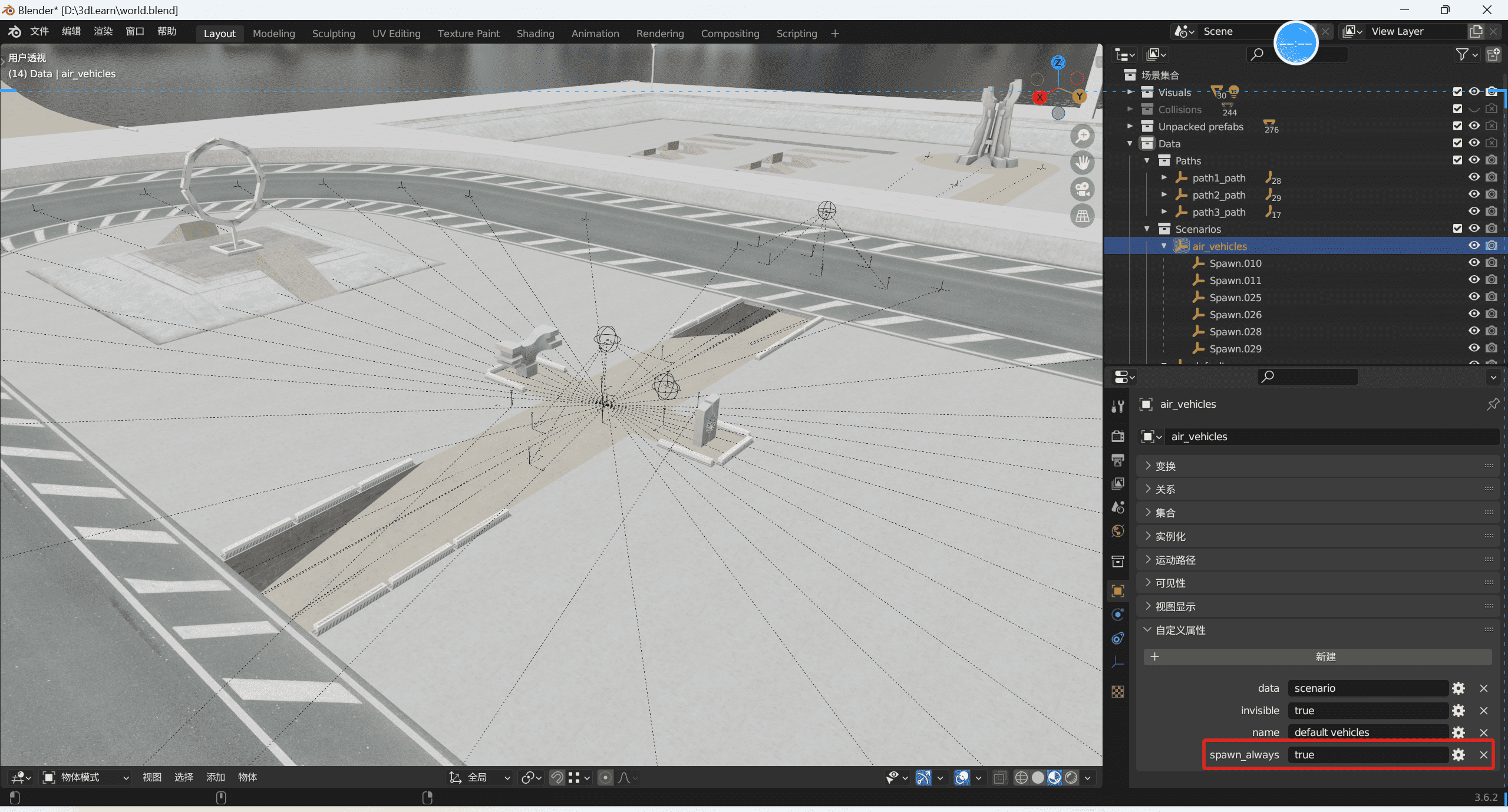This screenshot has width=1508, height=812.
Task: Click the viewport pan hand icon
Action: point(1083,163)
